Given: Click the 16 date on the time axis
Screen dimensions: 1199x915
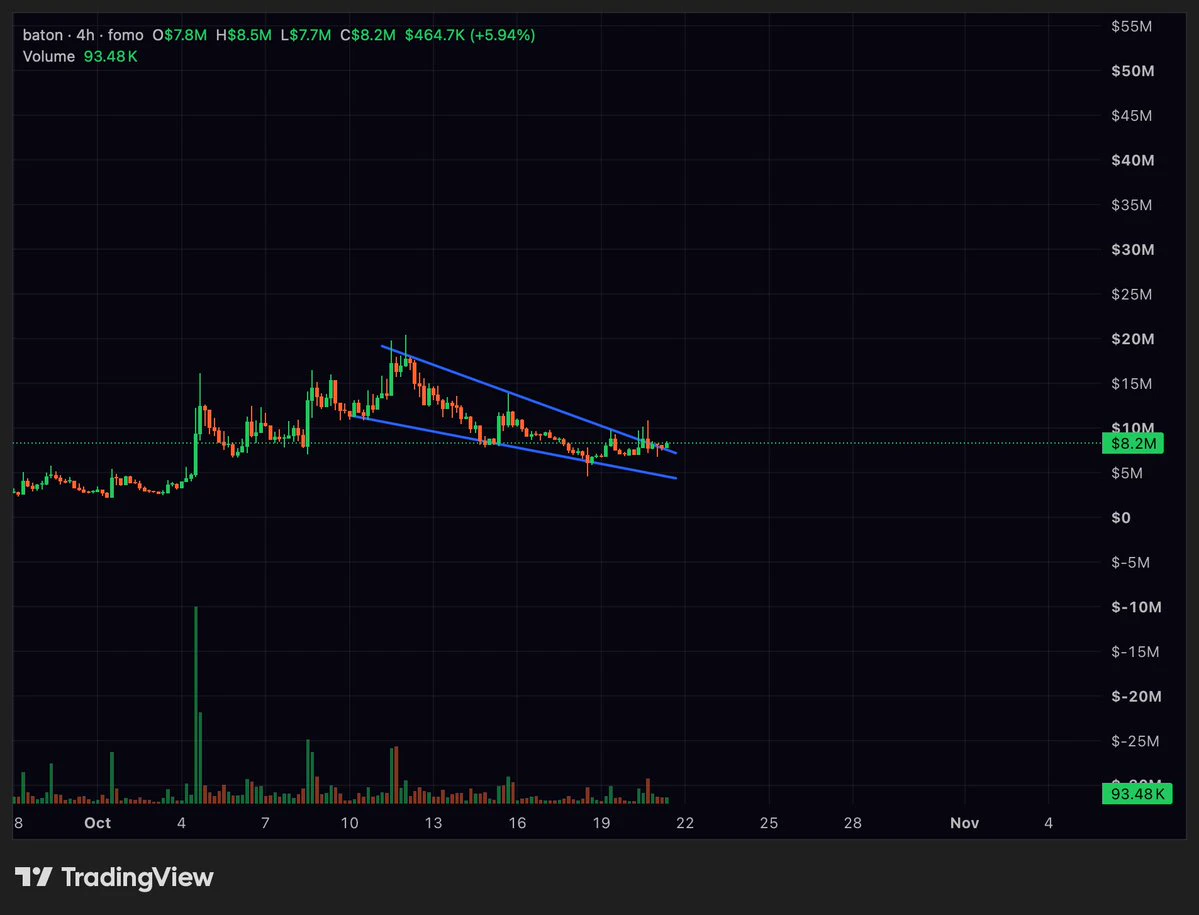Looking at the screenshot, I should (x=518, y=823).
